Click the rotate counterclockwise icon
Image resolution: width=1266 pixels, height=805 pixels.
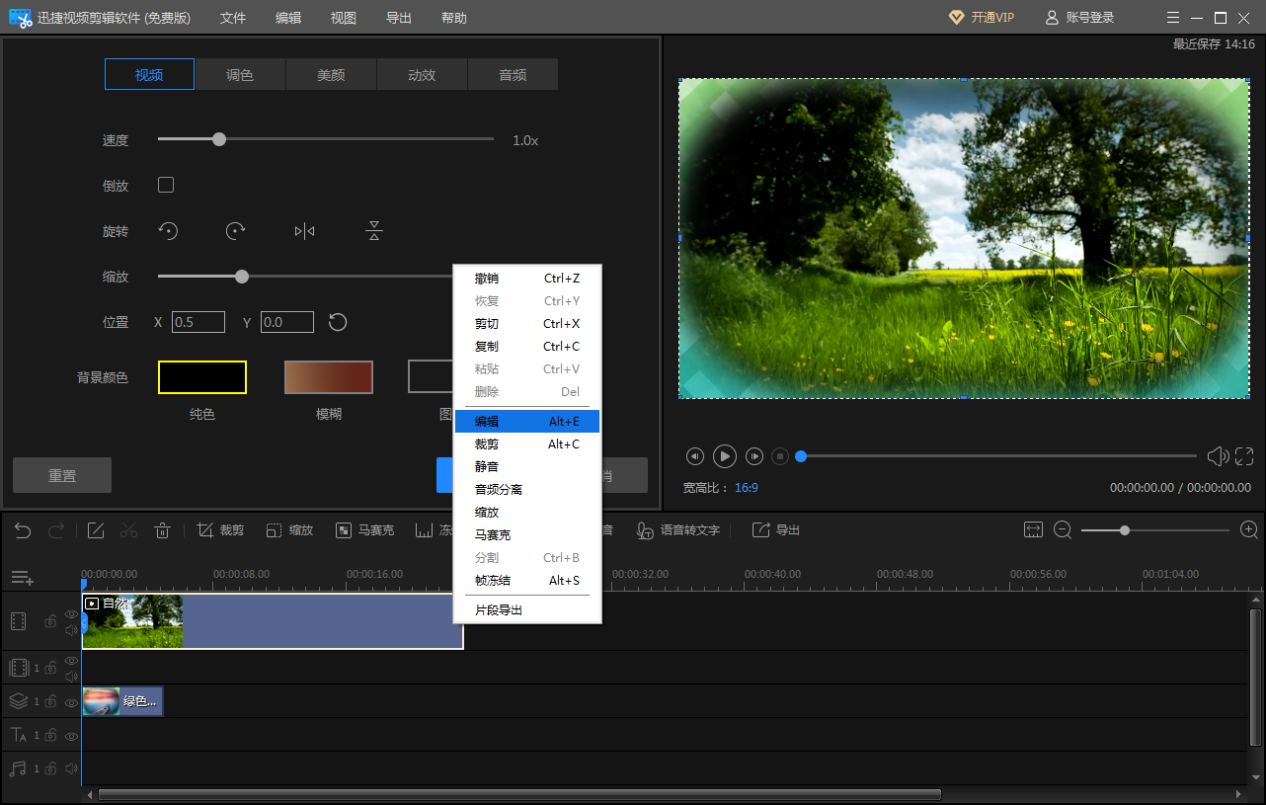coord(168,231)
